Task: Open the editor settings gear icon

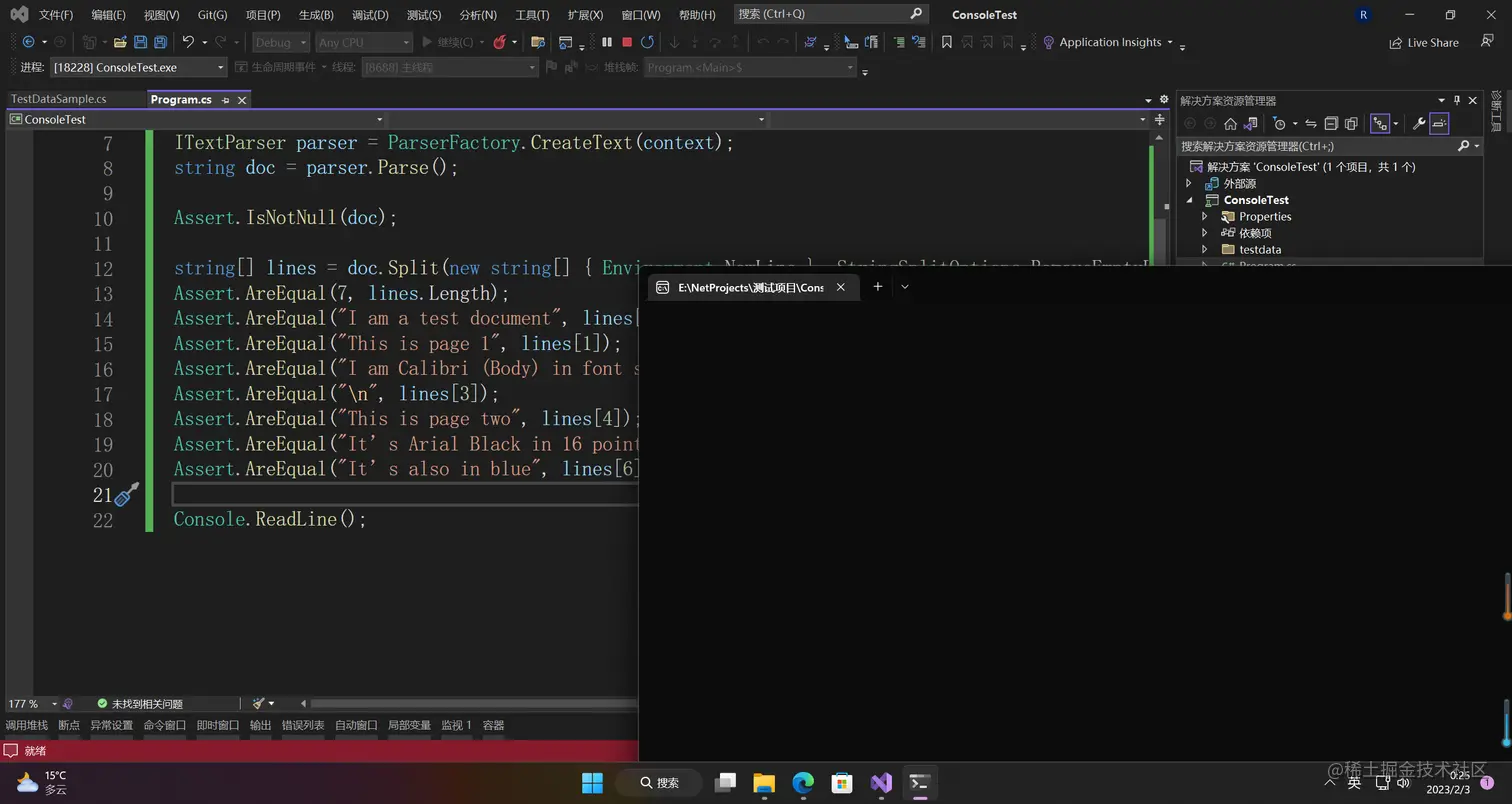Action: [x=1164, y=100]
